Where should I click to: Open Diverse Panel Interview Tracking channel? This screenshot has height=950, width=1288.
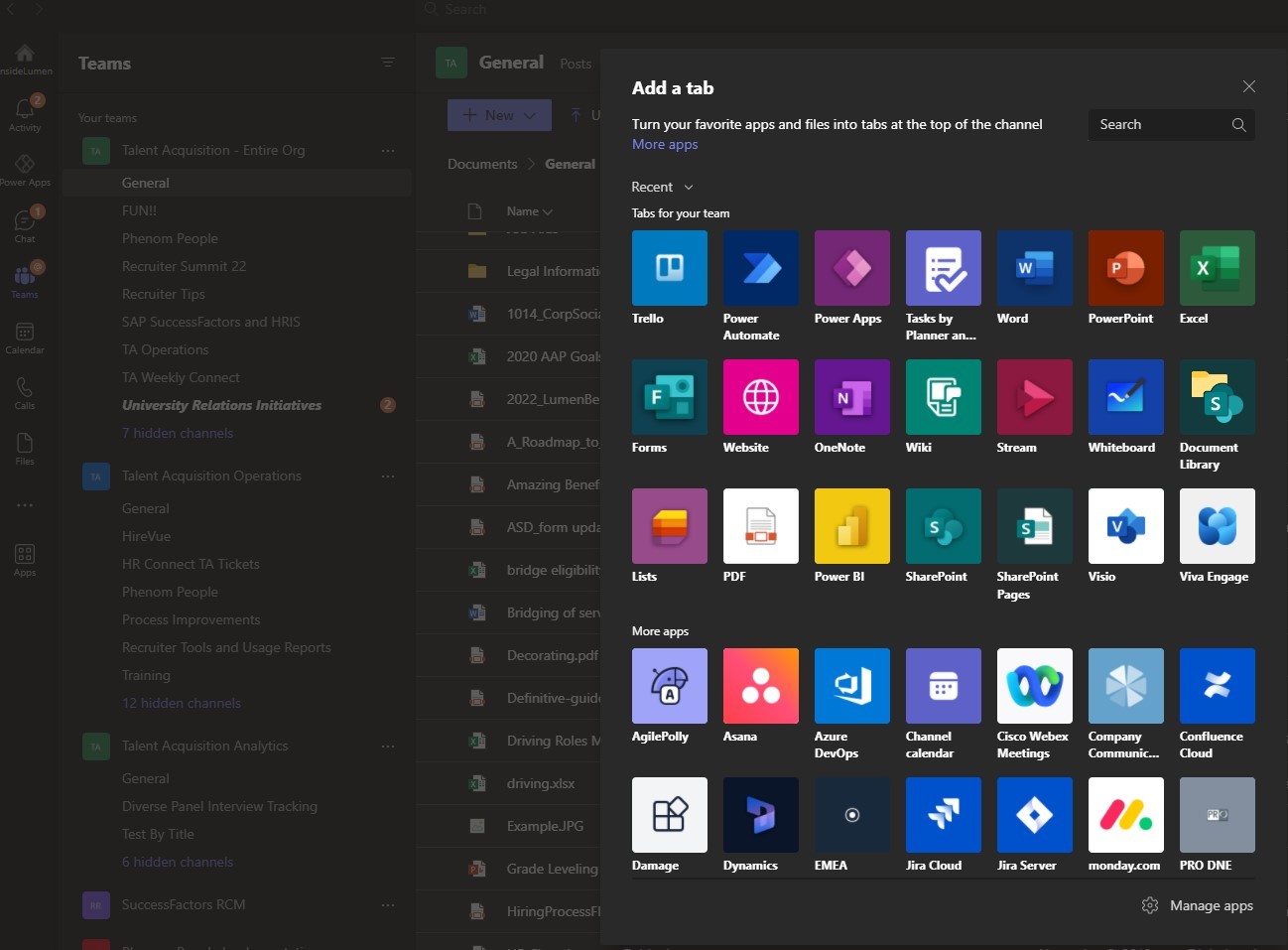tap(219, 806)
